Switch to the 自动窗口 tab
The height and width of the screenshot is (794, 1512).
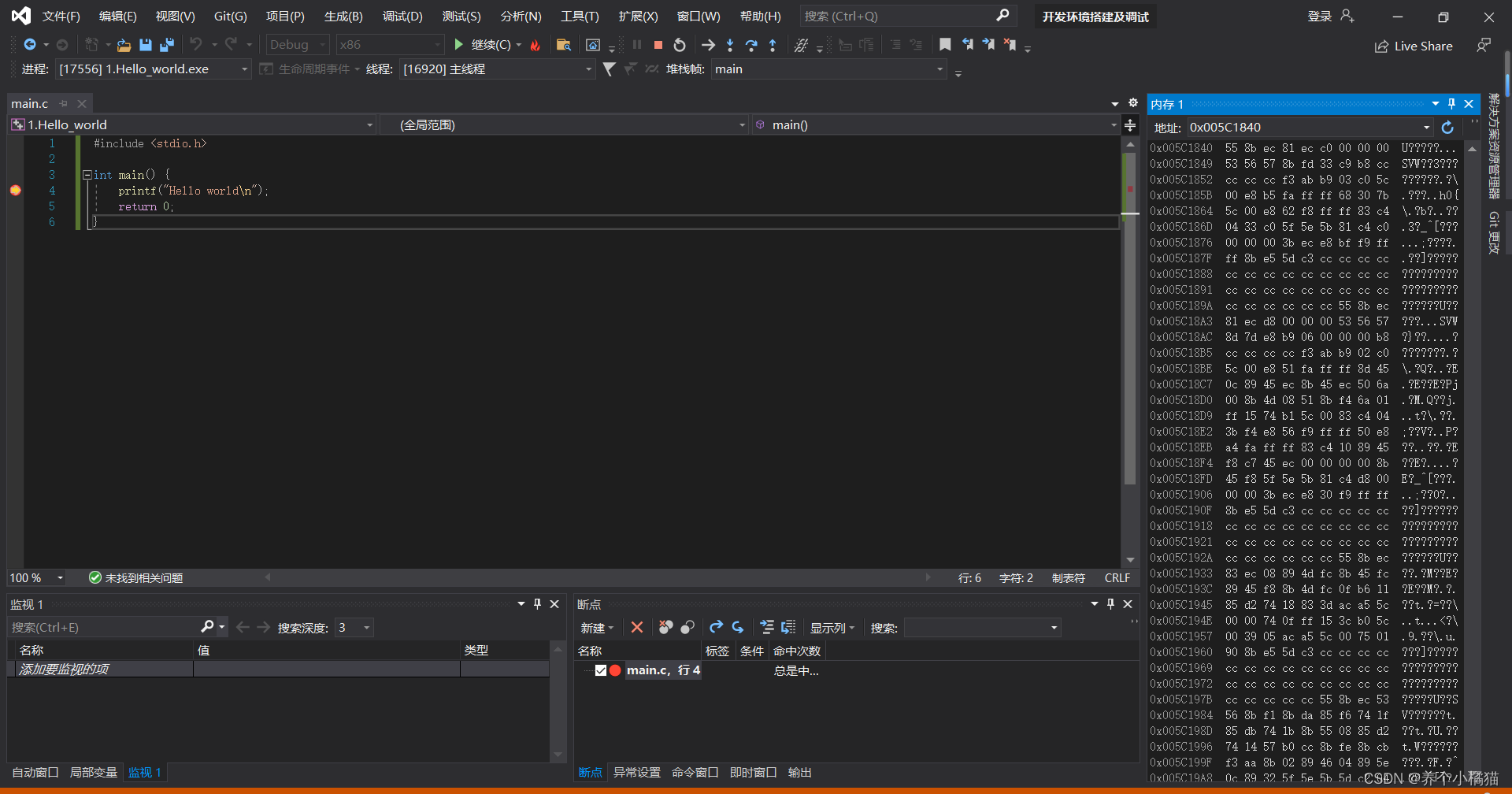35,773
